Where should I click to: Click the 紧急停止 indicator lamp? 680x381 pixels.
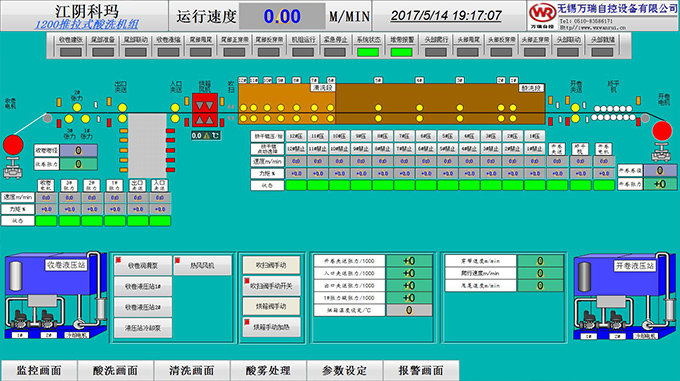pos(335,52)
